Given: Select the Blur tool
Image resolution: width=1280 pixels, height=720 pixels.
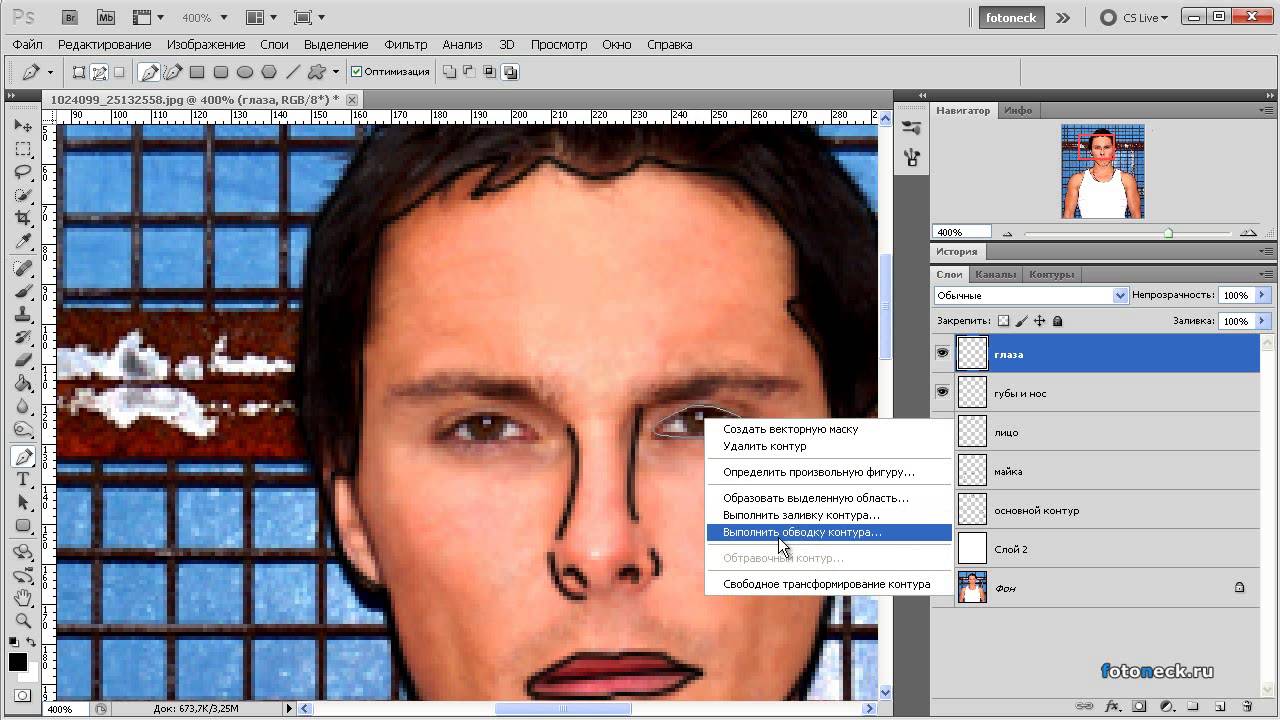Looking at the screenshot, I should click(22, 407).
